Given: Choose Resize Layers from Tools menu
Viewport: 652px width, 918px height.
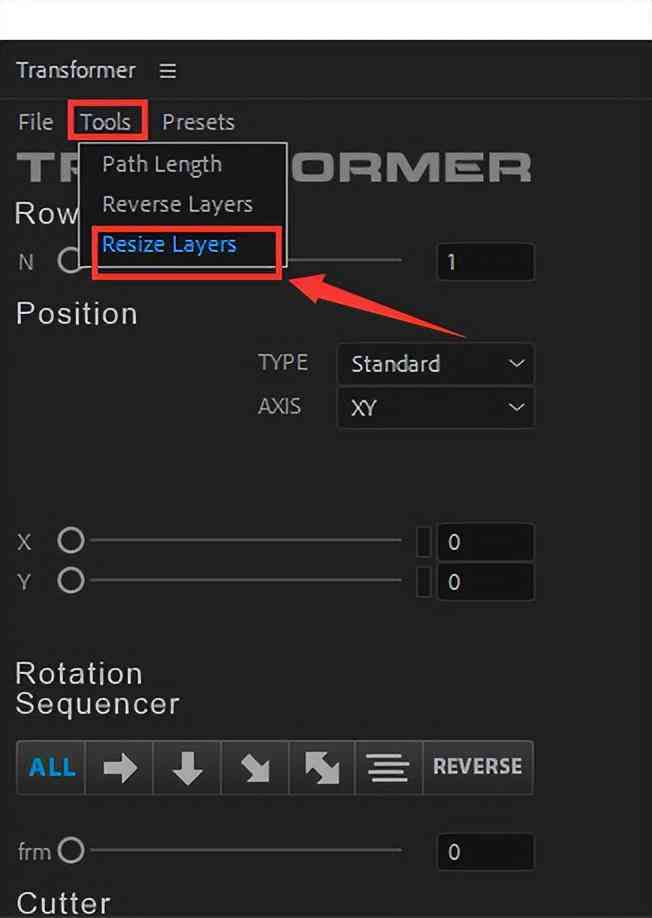Looking at the screenshot, I should pos(169,244).
